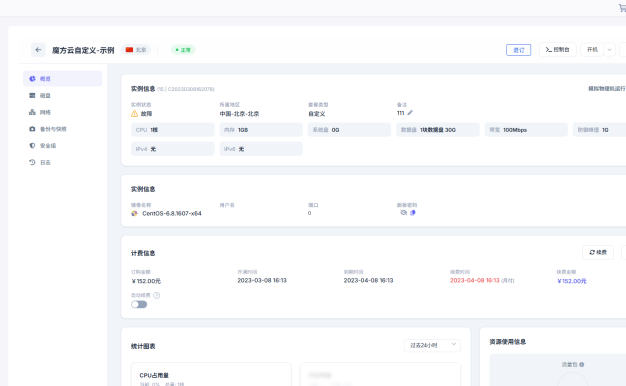Click the info icon in resource usage card

tap(582, 364)
